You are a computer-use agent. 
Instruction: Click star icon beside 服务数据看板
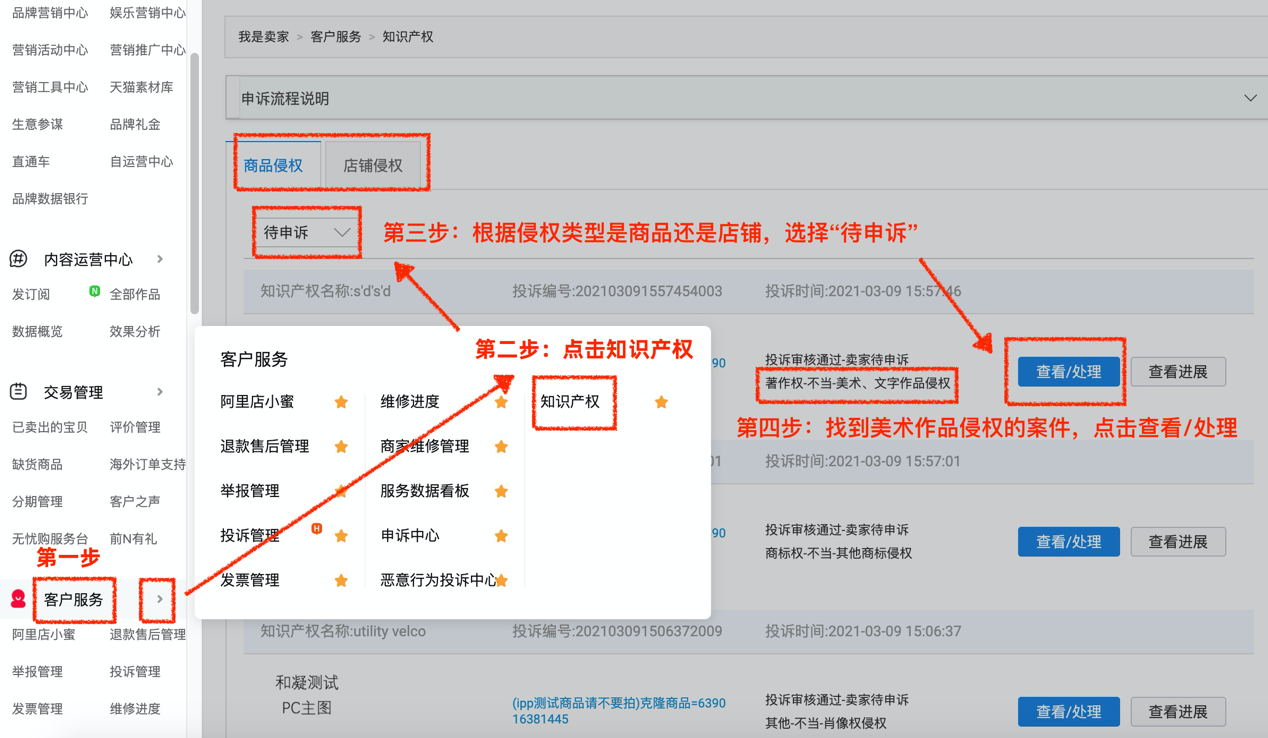[x=501, y=491]
